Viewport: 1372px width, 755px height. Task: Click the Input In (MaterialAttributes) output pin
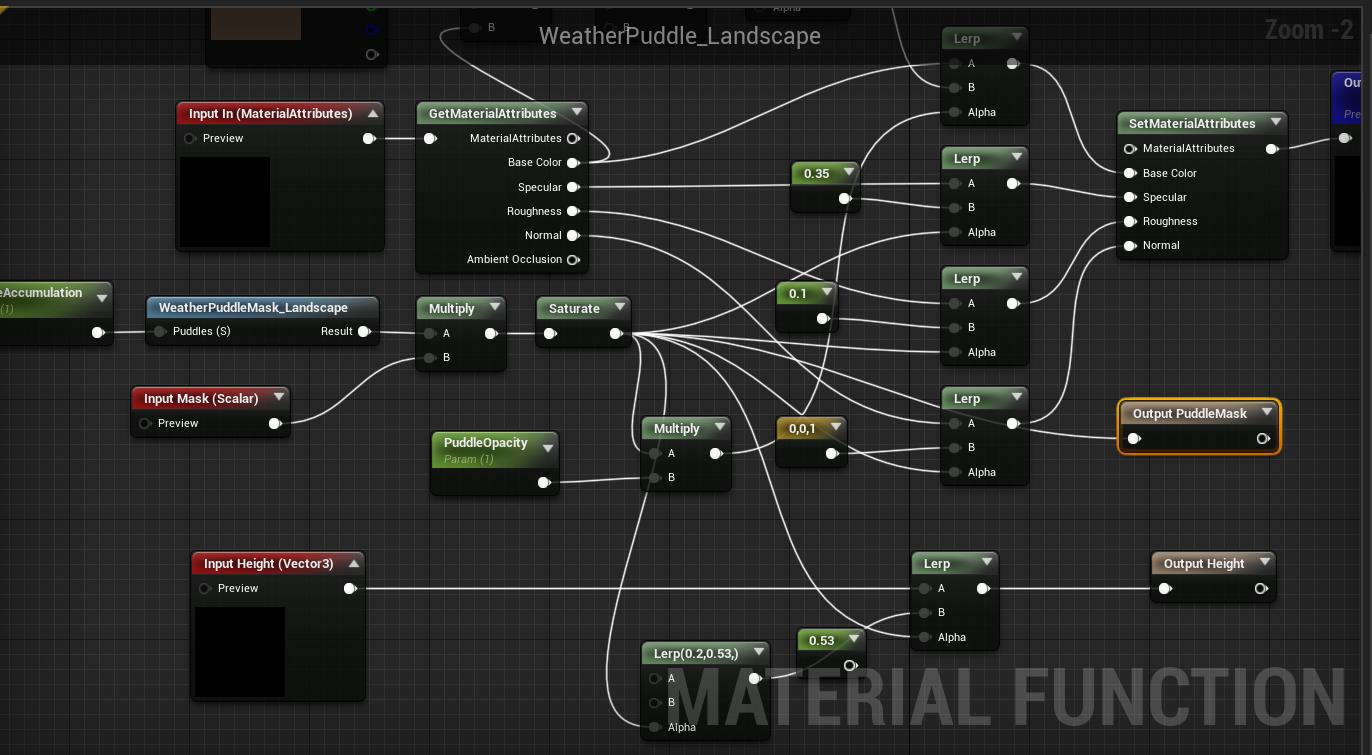(x=369, y=138)
